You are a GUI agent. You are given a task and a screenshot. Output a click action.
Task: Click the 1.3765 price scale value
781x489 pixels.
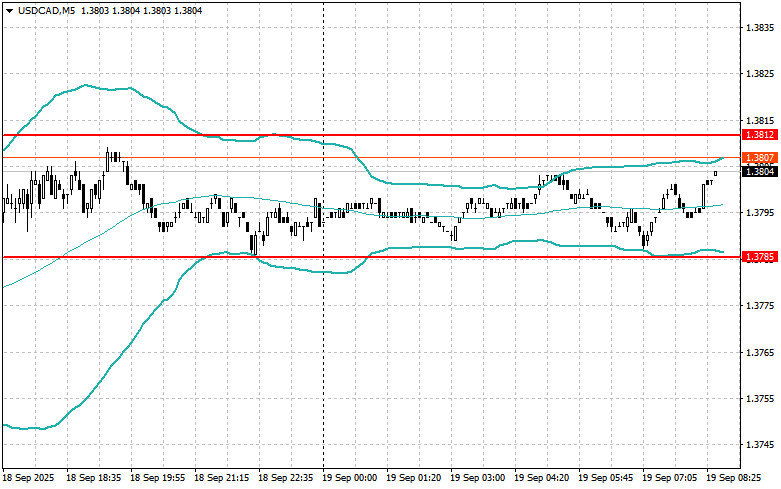click(x=760, y=353)
